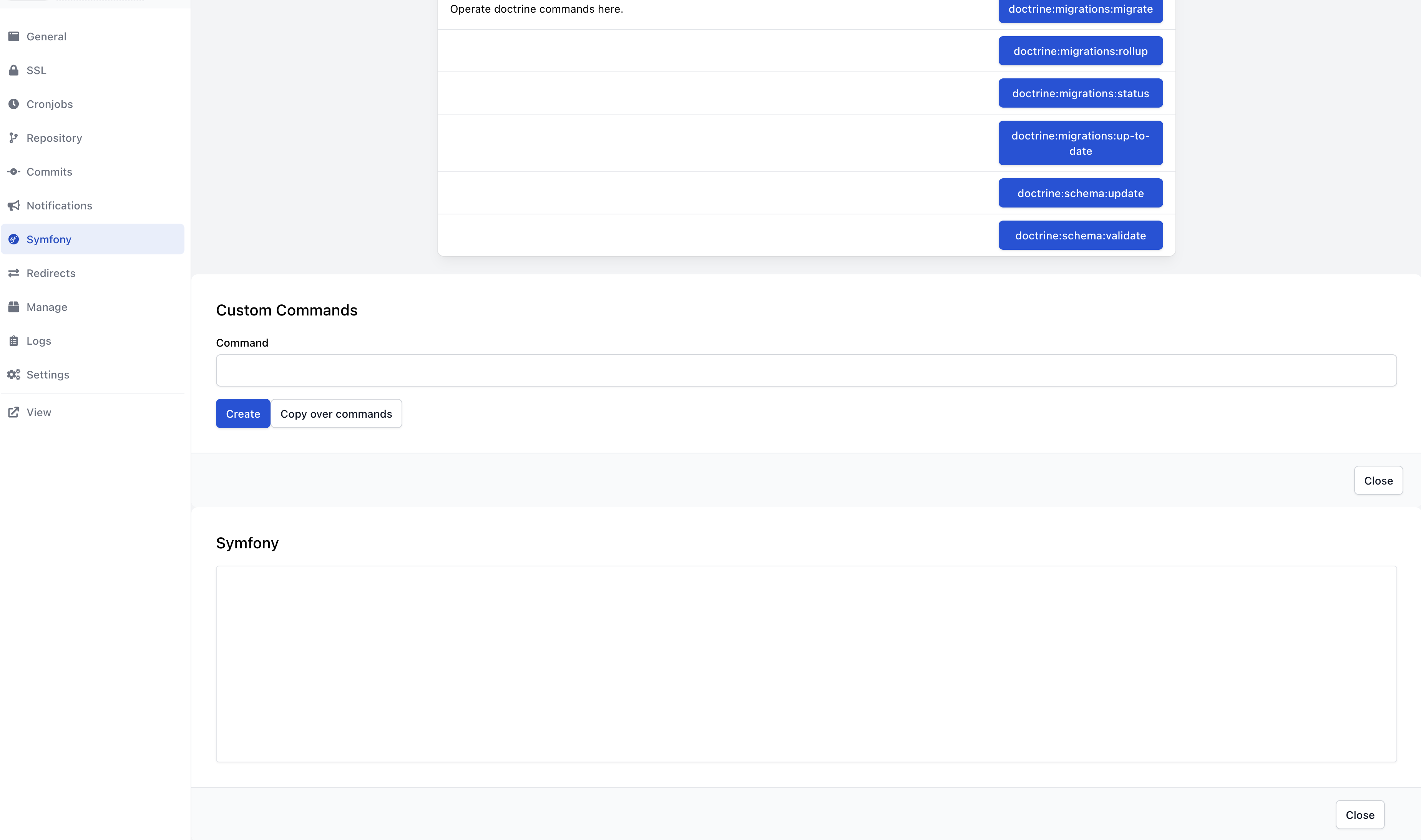Screen dimensions: 1421x840
Task: Open Settings from the sidebar
Action: tap(92, 375)
